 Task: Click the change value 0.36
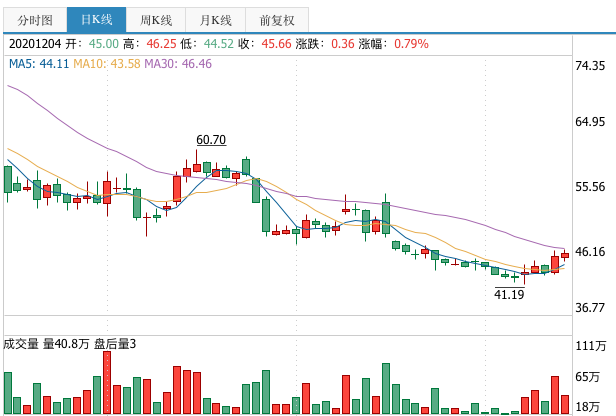click(x=343, y=44)
